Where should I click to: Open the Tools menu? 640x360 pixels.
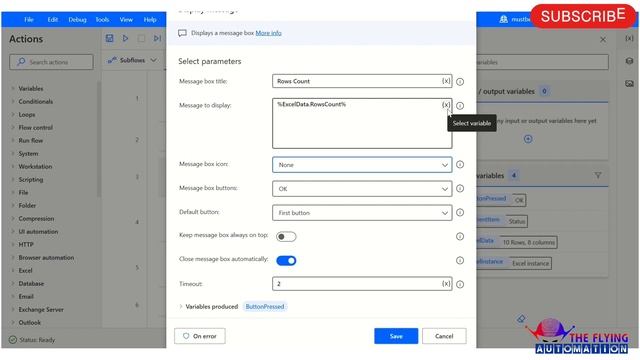[102, 20]
